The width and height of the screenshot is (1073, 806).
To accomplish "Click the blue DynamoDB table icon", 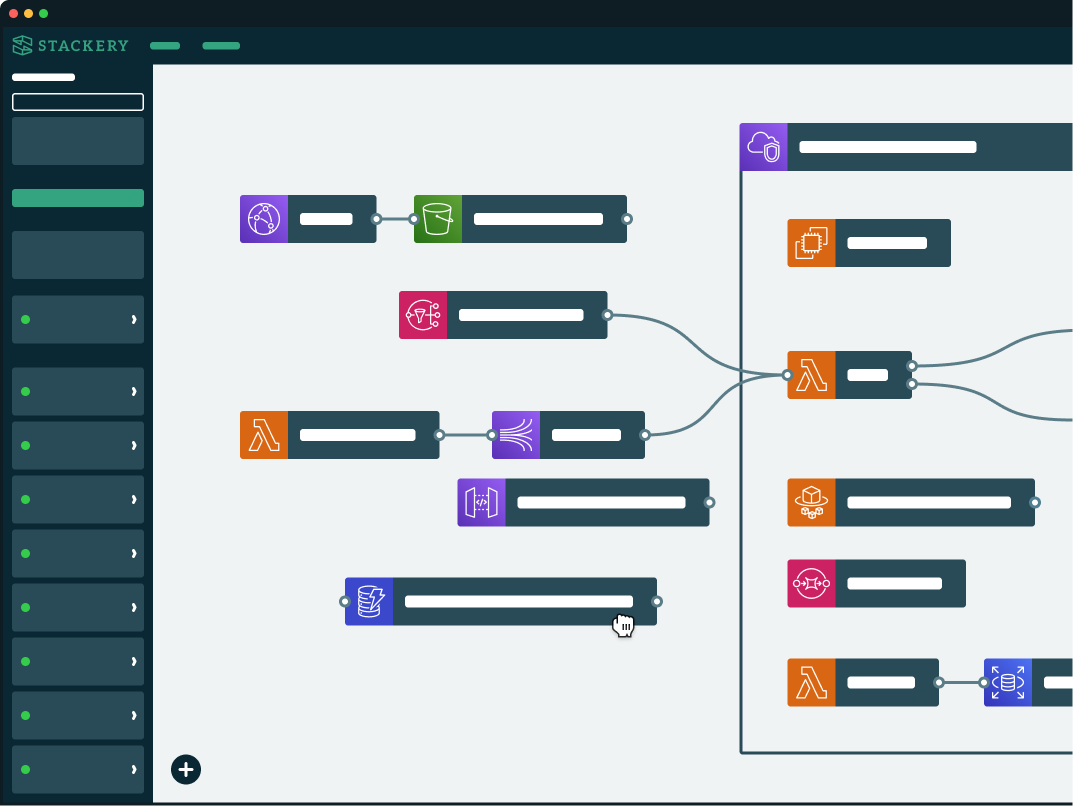I will coord(370,601).
